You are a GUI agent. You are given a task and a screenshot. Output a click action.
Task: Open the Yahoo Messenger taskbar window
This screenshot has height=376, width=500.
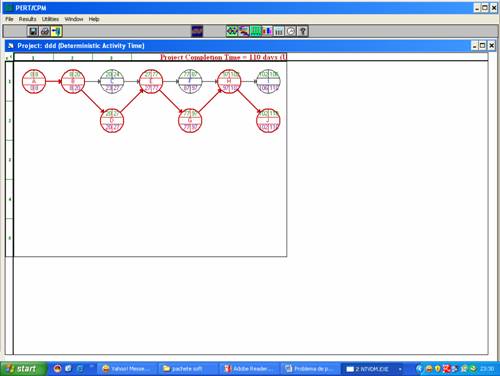click(x=127, y=369)
